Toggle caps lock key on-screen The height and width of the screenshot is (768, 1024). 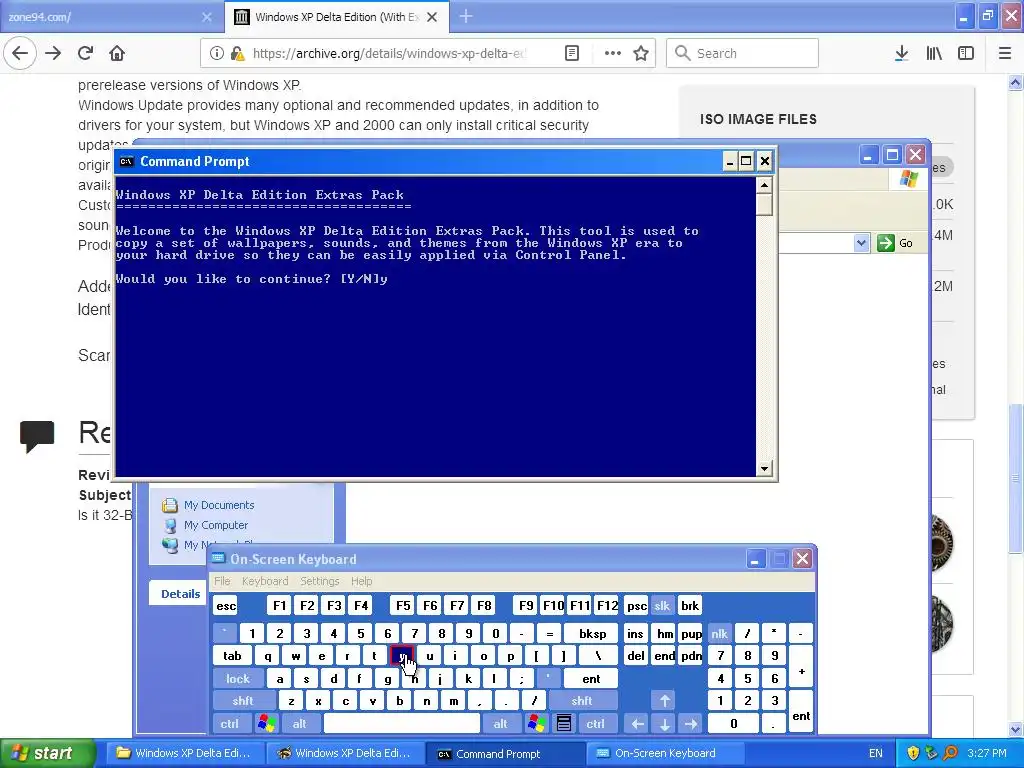[x=238, y=679]
